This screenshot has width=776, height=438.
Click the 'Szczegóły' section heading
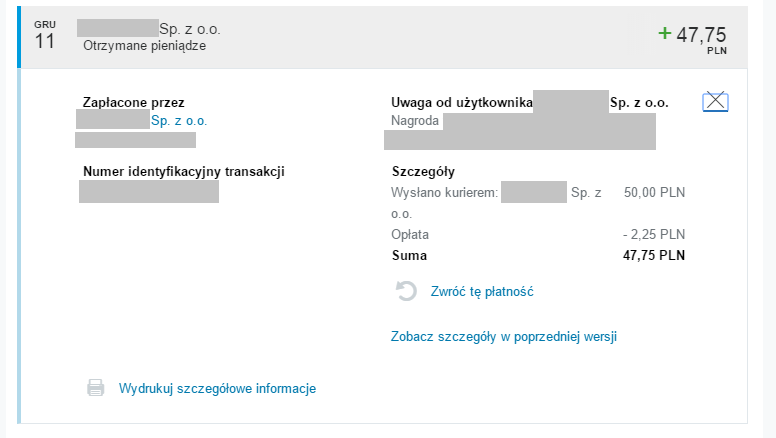423,171
